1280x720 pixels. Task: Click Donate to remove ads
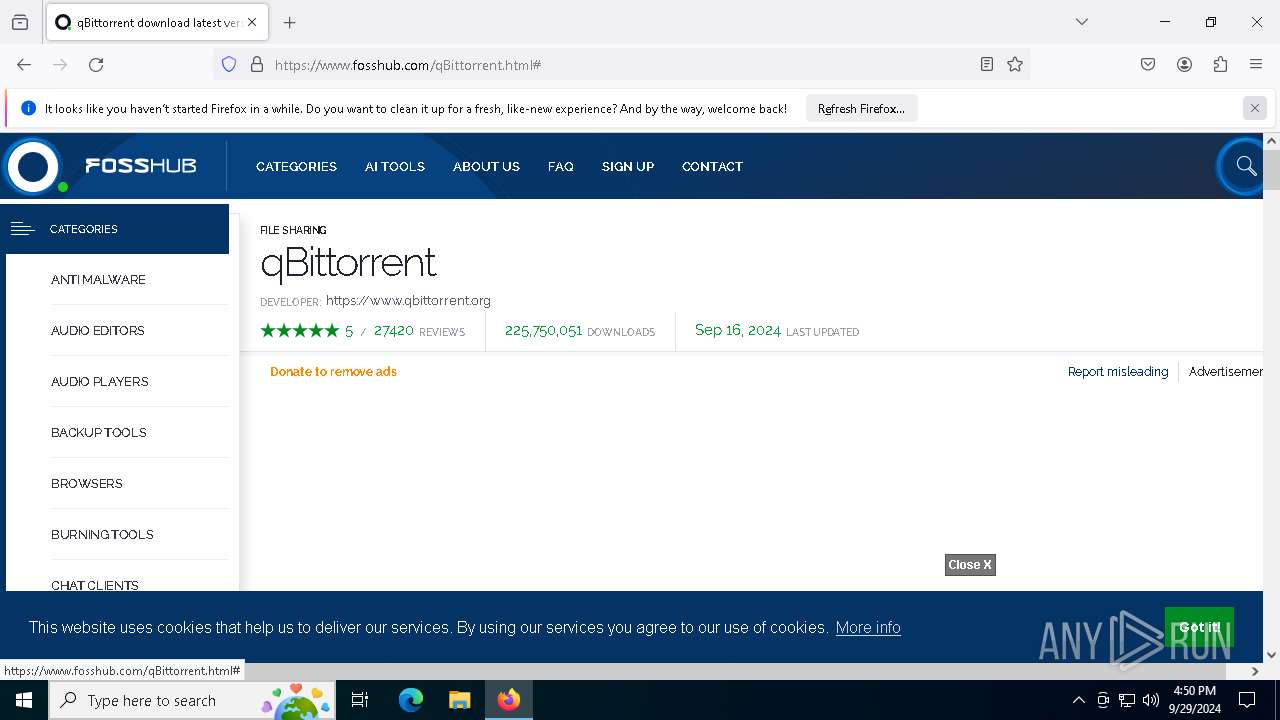(x=333, y=371)
